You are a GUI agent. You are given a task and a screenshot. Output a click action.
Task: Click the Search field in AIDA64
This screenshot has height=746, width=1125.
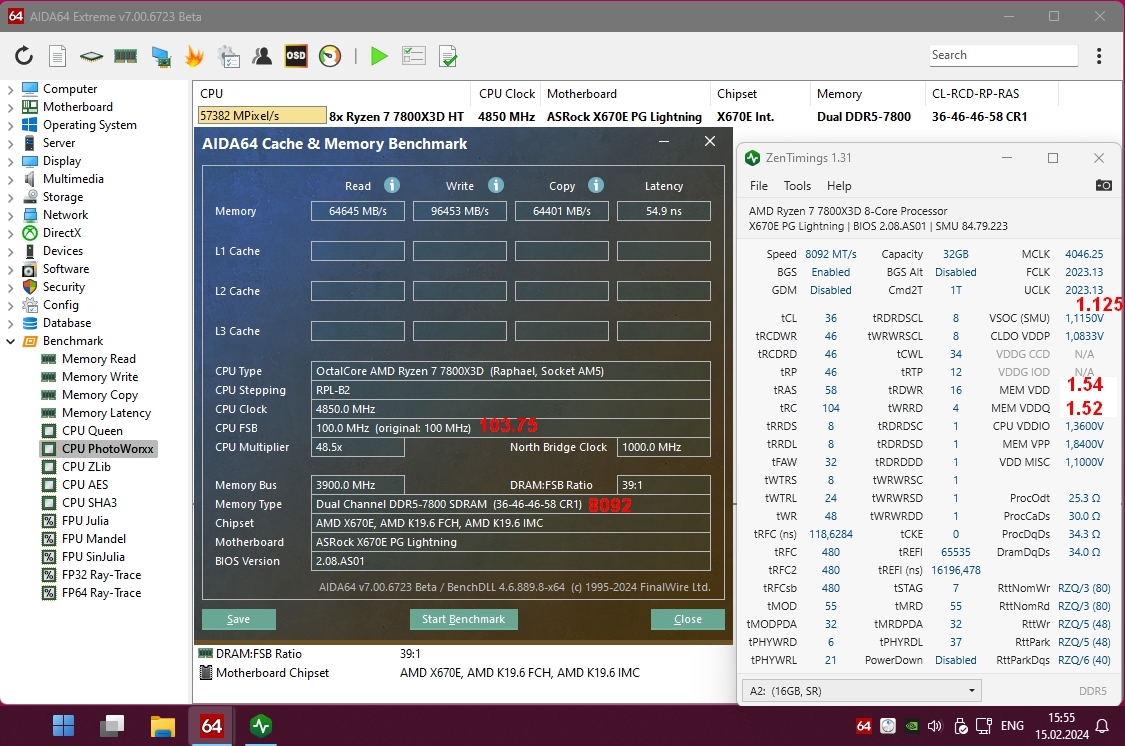[1003, 55]
